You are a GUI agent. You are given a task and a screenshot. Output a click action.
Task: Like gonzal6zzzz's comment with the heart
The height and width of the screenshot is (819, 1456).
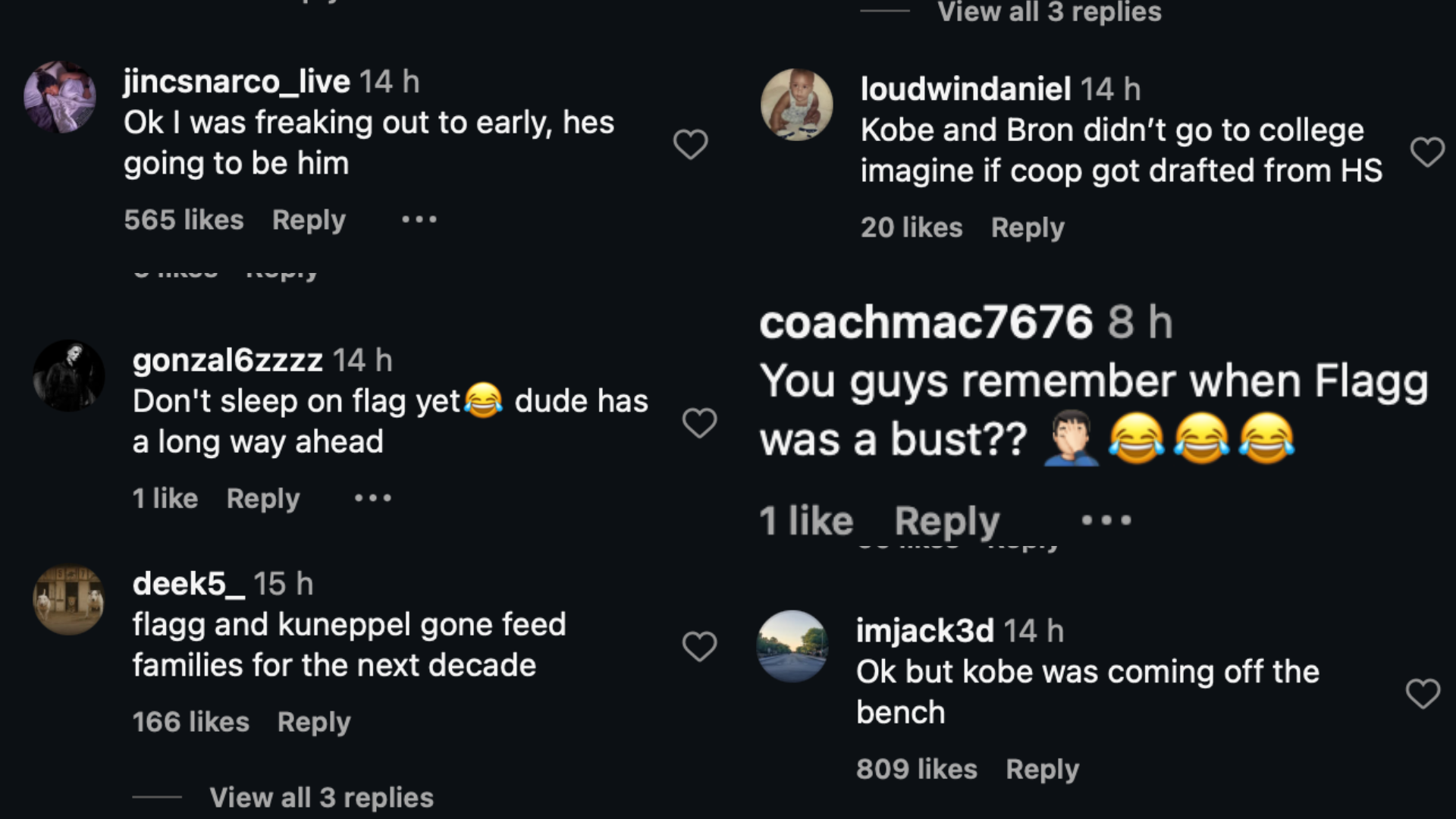click(699, 423)
